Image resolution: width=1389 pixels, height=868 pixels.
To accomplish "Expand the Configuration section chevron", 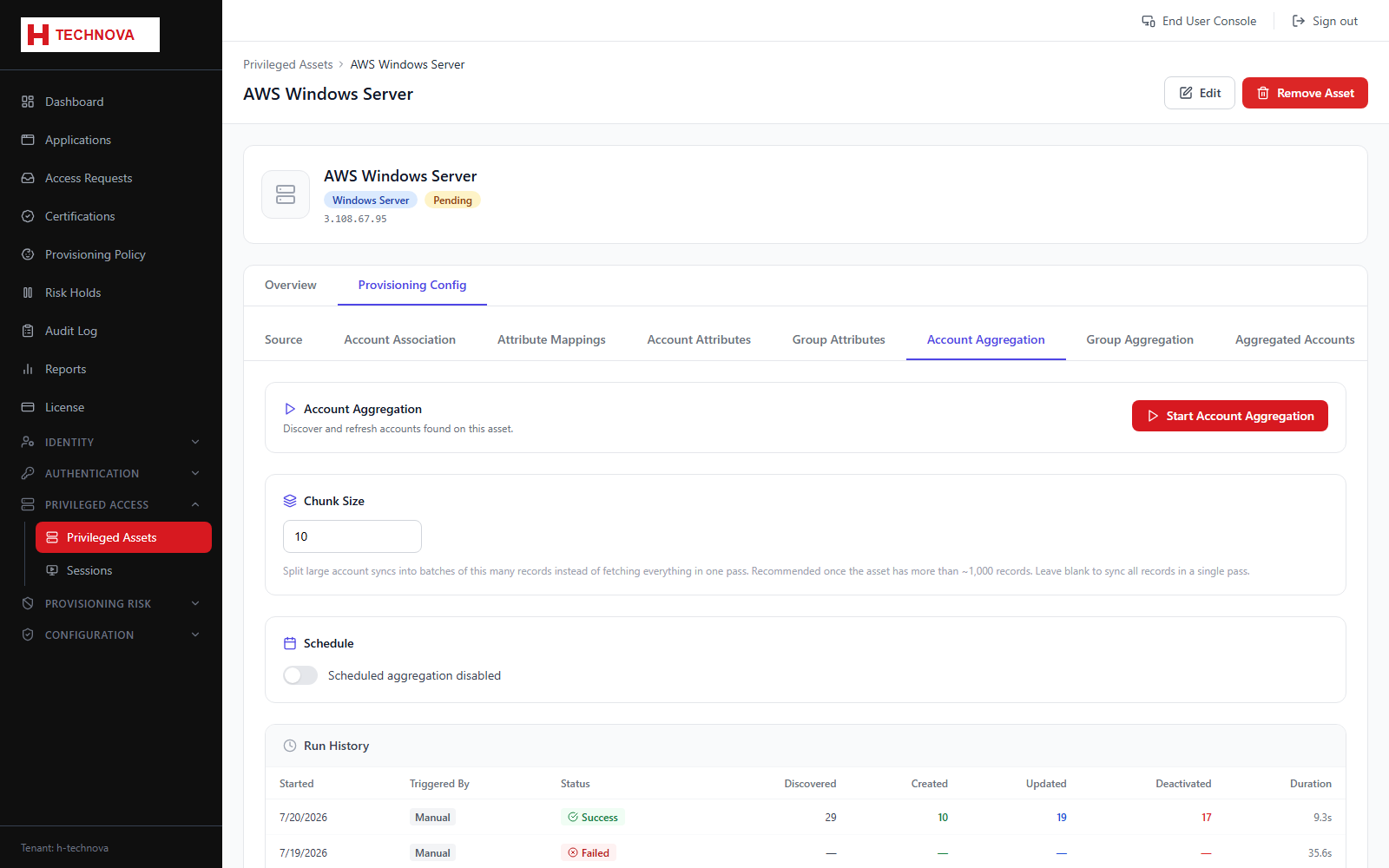I will click(x=195, y=635).
